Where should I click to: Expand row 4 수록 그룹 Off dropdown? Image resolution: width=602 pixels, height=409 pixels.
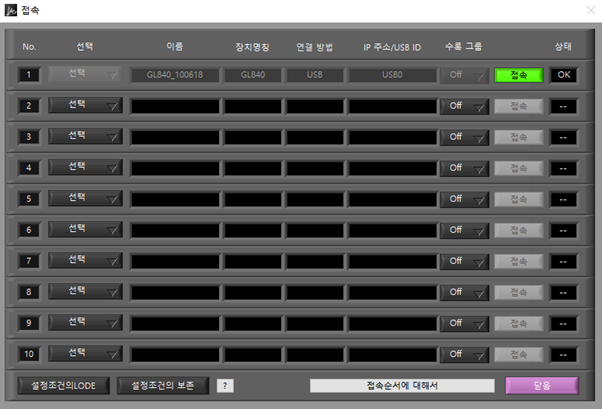[x=464, y=169]
